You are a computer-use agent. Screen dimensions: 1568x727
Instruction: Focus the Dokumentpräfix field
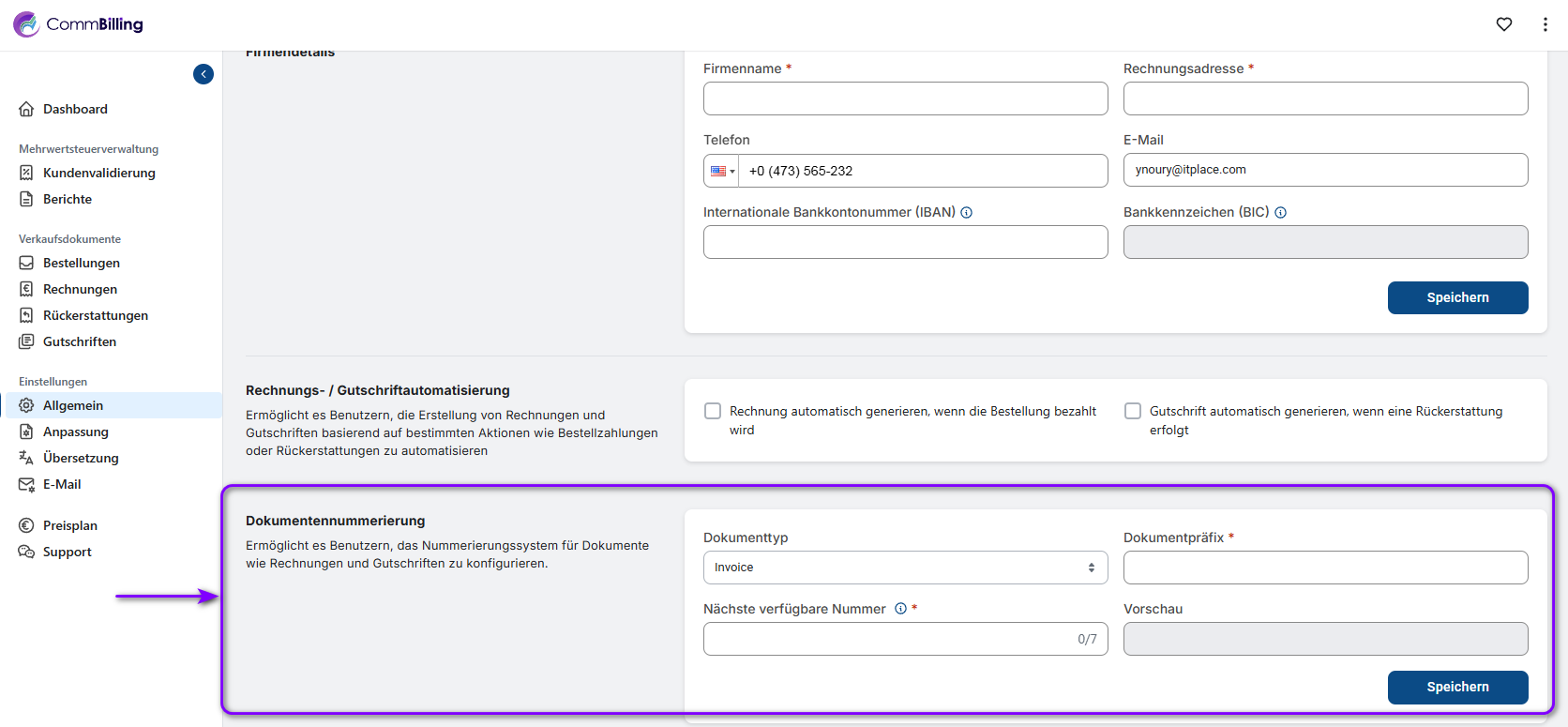(x=1325, y=568)
